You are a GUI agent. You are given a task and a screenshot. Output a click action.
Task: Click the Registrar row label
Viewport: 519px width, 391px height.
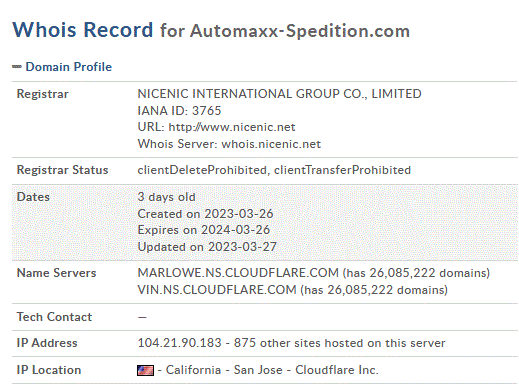[43, 94]
